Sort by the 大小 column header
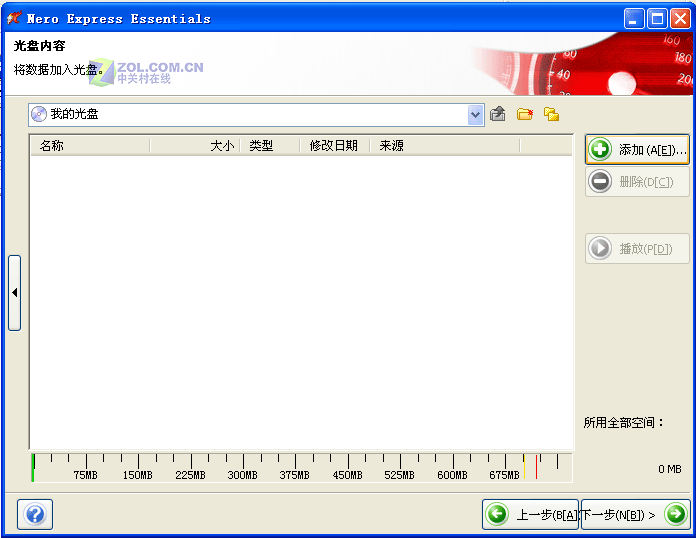 pyautogui.click(x=195, y=146)
